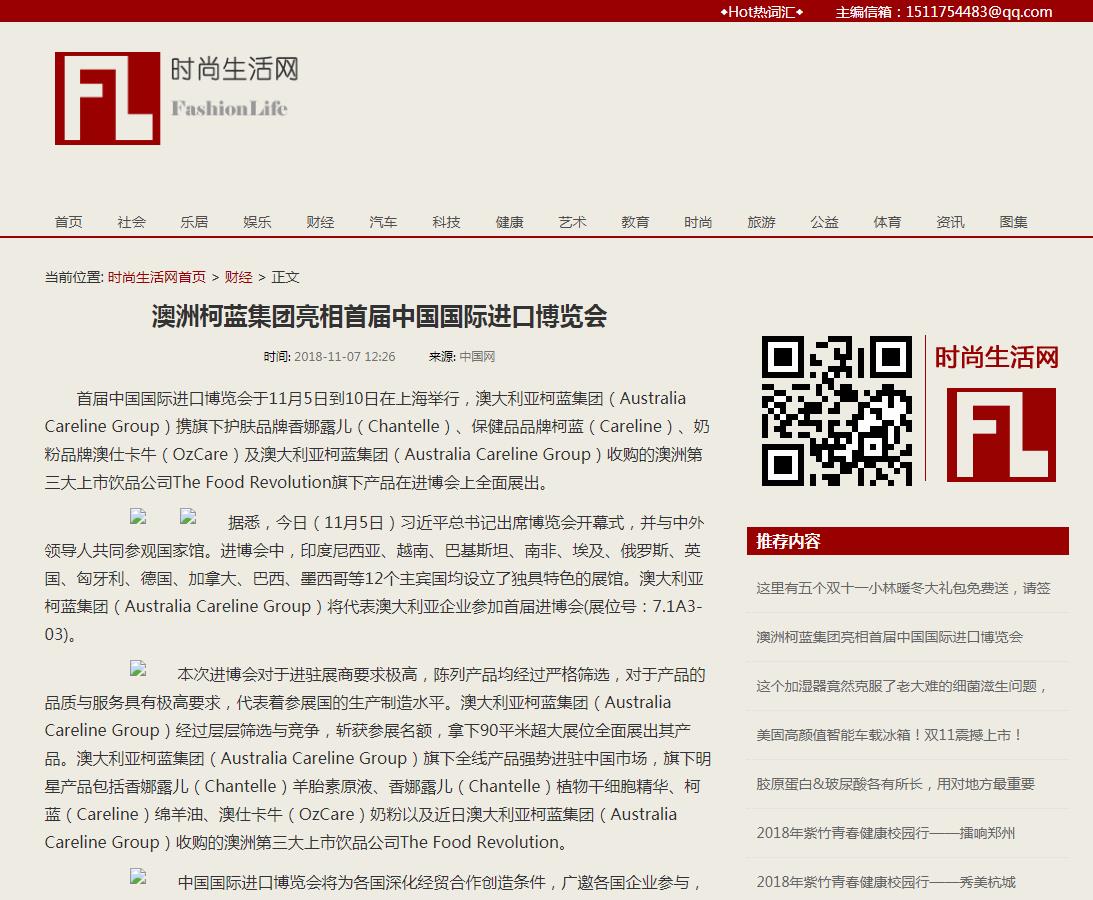Click the 财经 breadcrumb link
The width and height of the screenshot is (1093, 900).
click(x=238, y=277)
